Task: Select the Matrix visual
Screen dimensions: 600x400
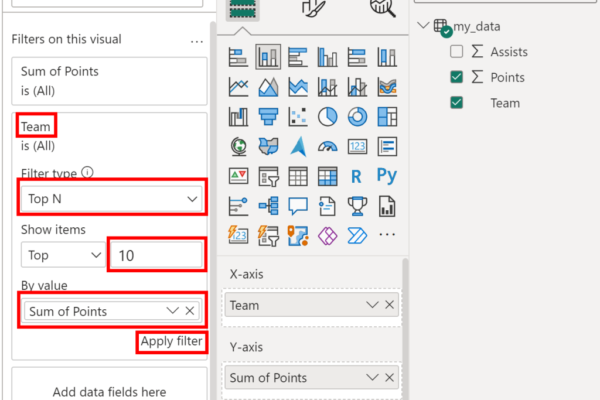Action: pos(328,176)
